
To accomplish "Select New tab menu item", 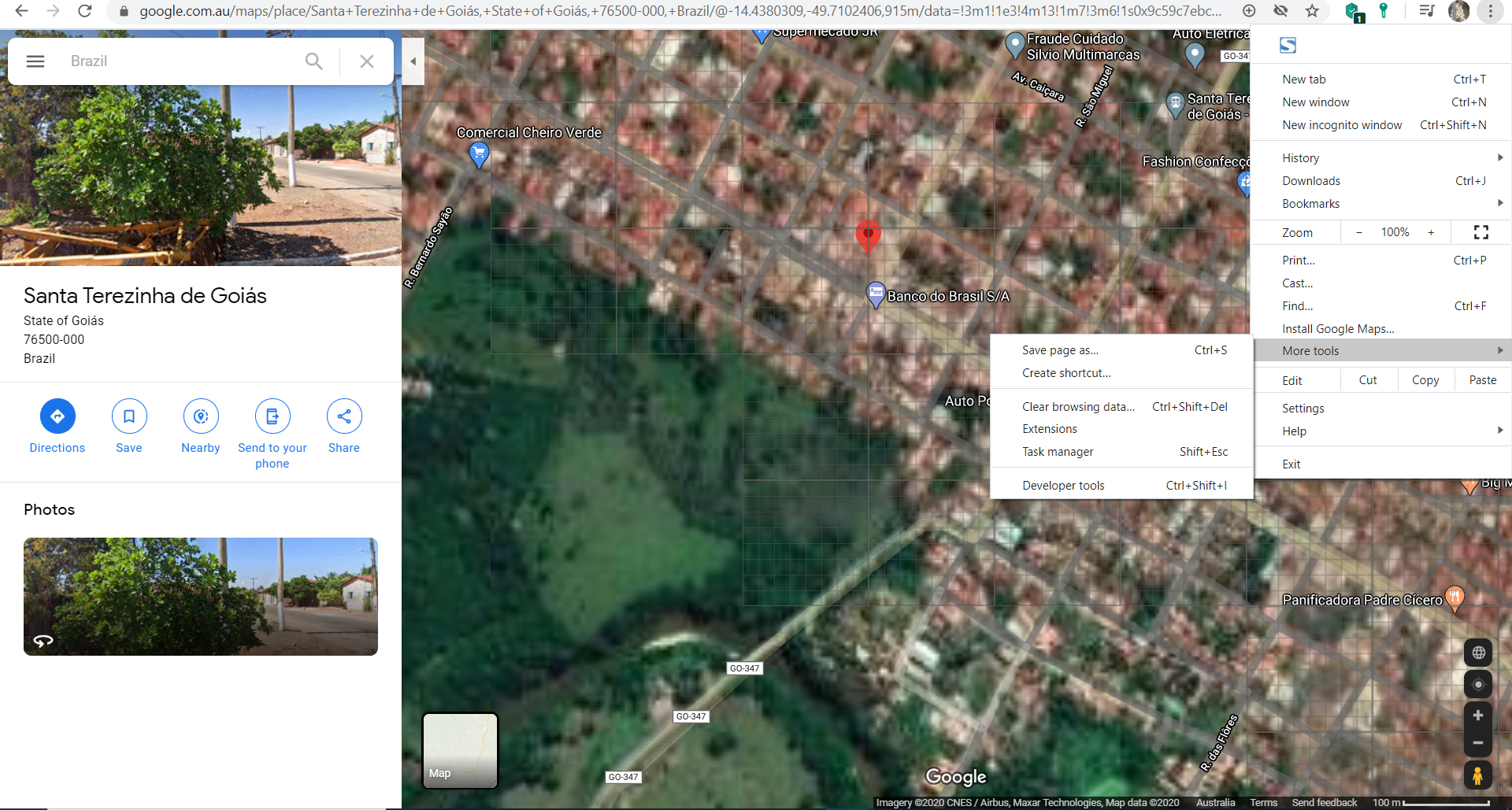I will (x=1380, y=80).
